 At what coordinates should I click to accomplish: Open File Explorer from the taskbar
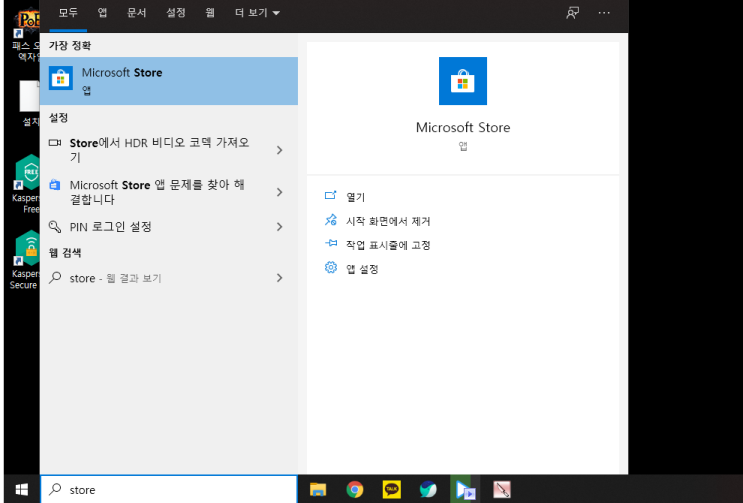318,489
